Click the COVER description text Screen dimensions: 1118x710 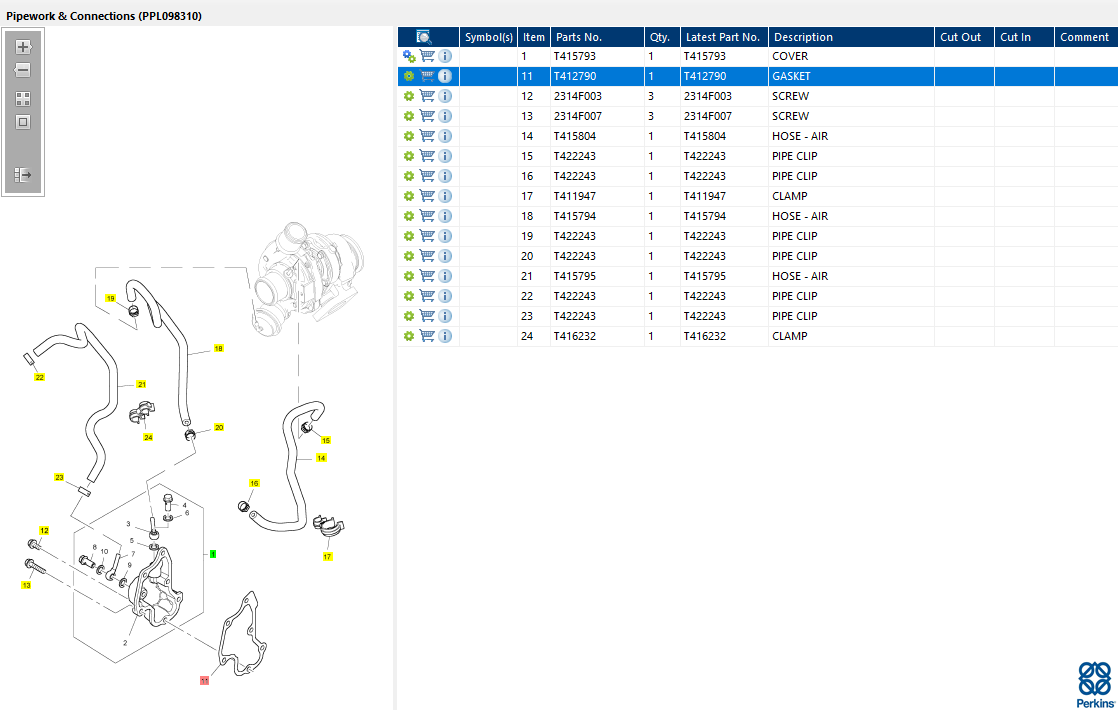click(x=790, y=56)
